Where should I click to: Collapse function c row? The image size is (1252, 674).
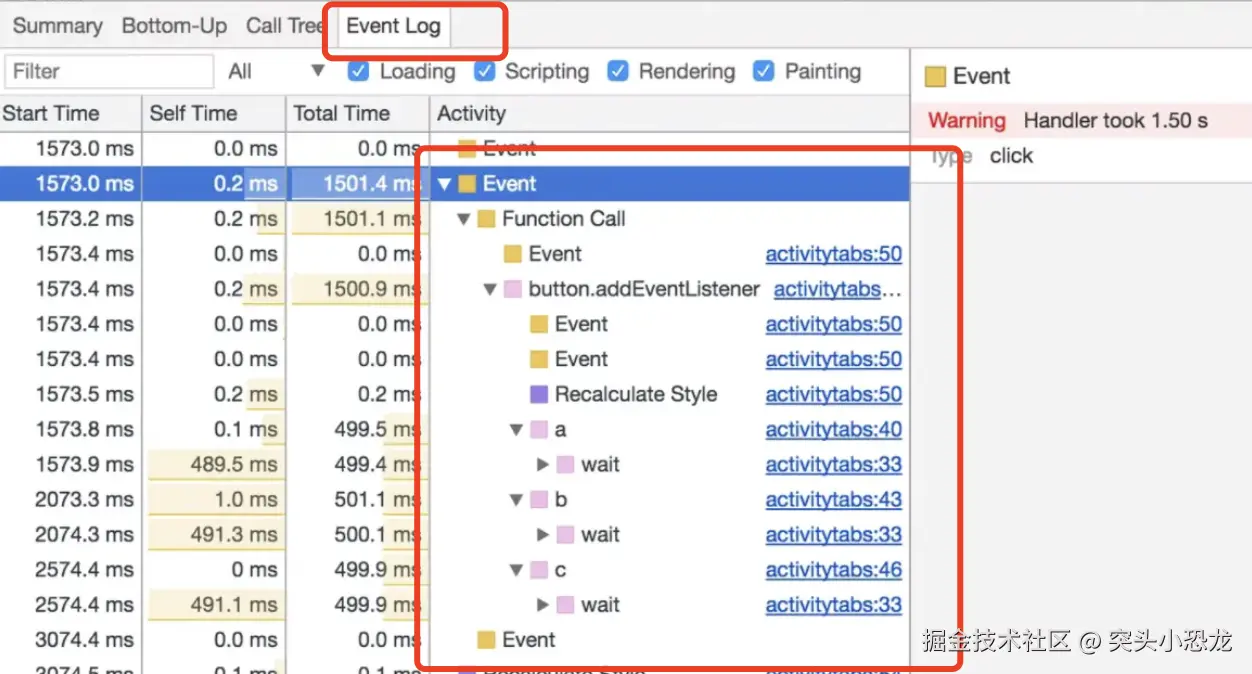[x=516, y=570]
